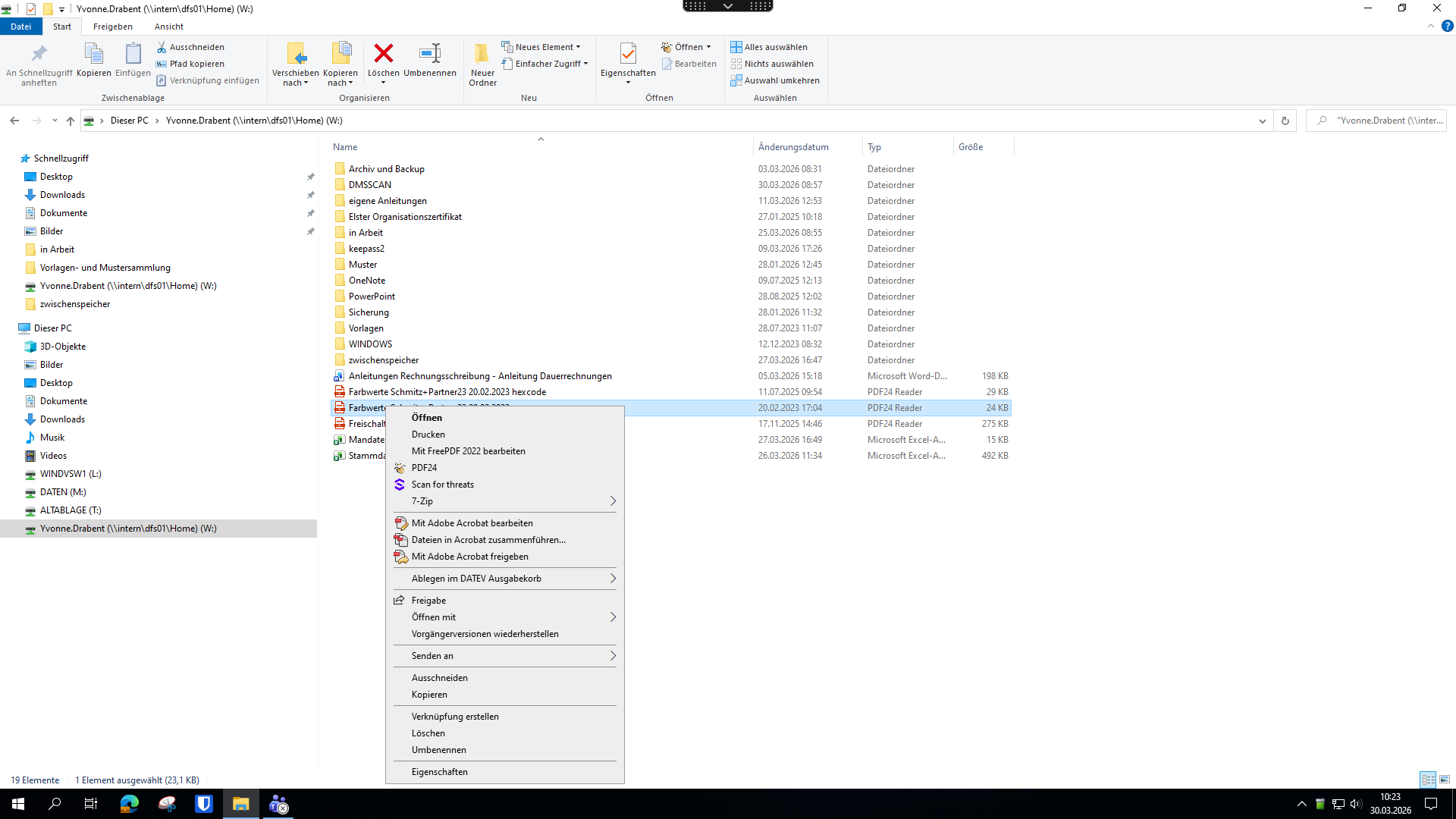The height and width of the screenshot is (819, 1456).
Task: Open the Archiv und Backup folder
Action: (x=386, y=169)
